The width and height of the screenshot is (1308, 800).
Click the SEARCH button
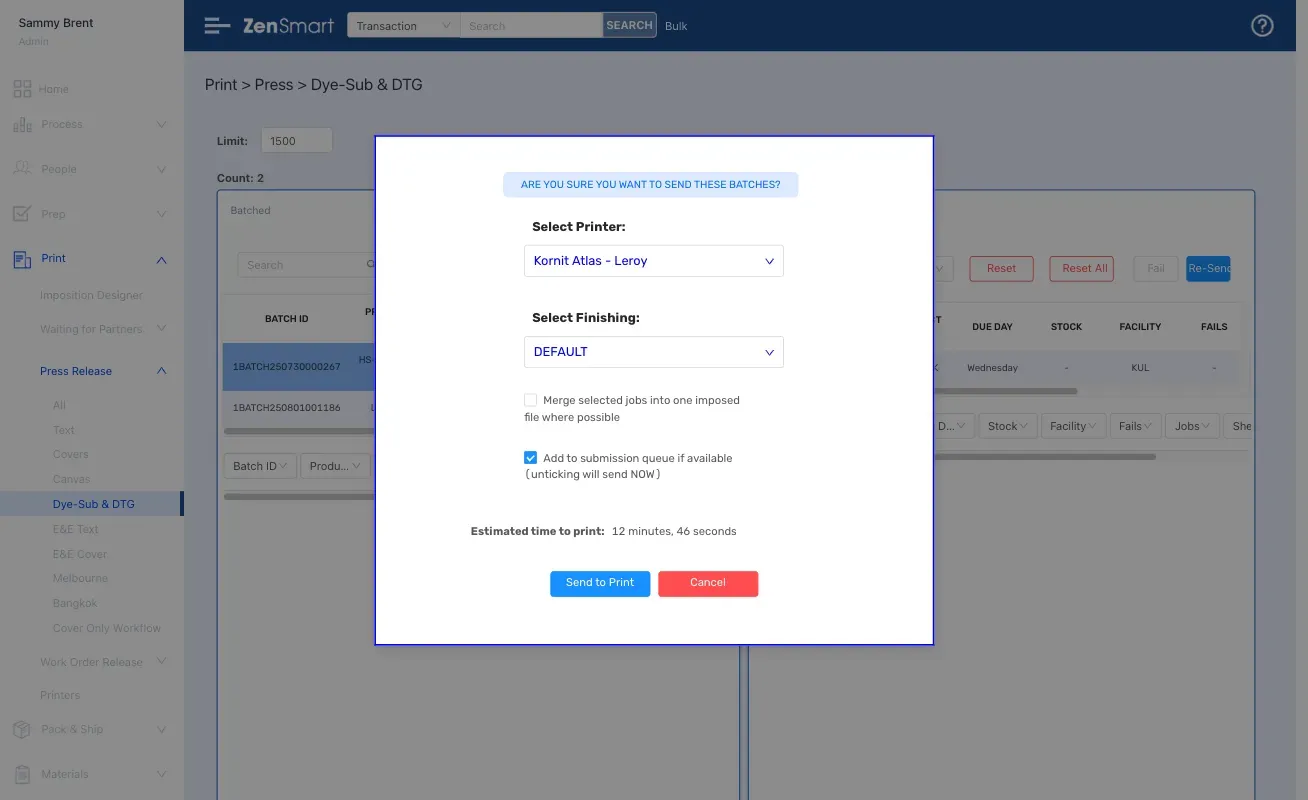point(629,26)
